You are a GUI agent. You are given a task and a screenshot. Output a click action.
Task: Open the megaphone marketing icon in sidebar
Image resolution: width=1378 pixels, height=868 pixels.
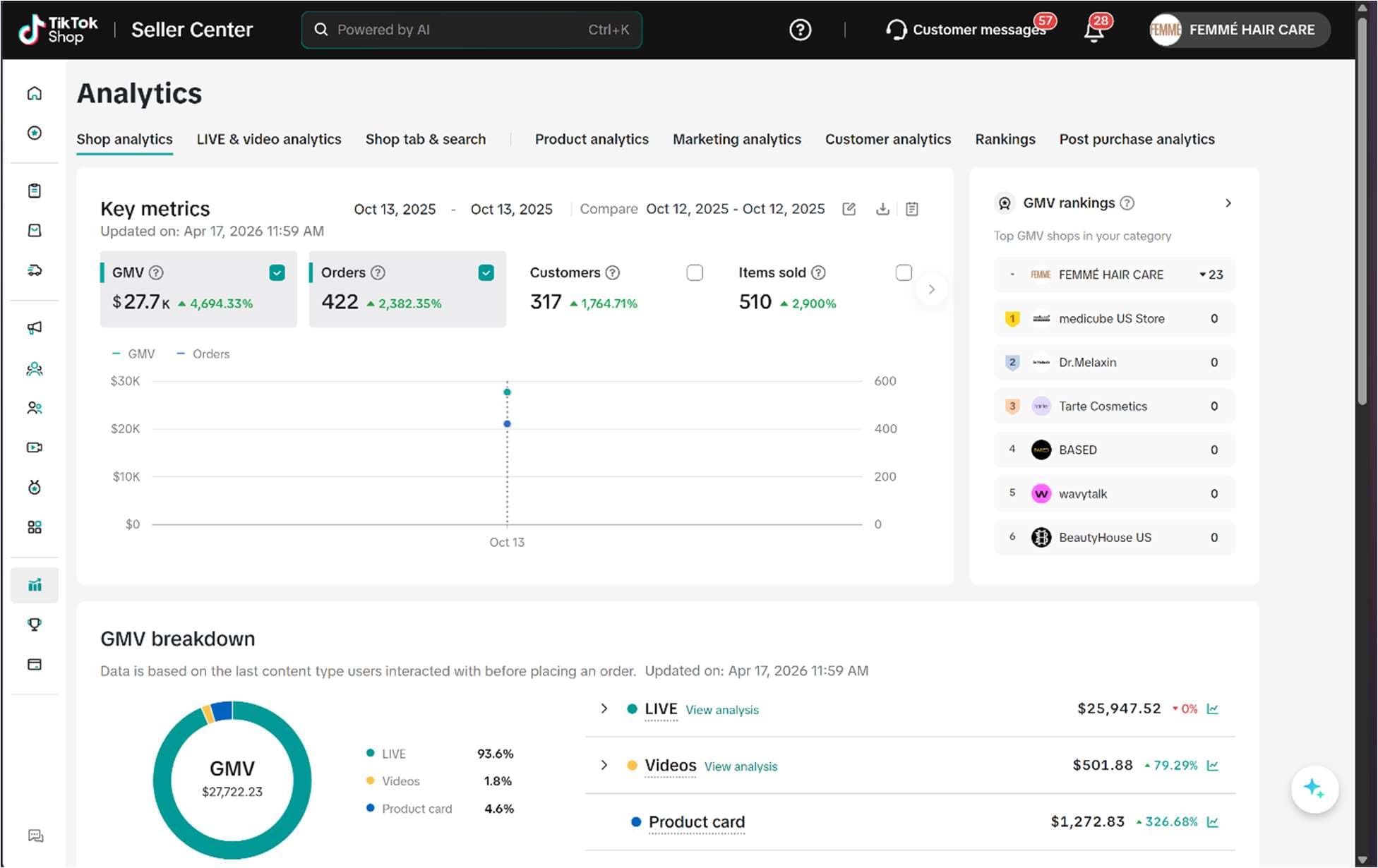click(34, 327)
